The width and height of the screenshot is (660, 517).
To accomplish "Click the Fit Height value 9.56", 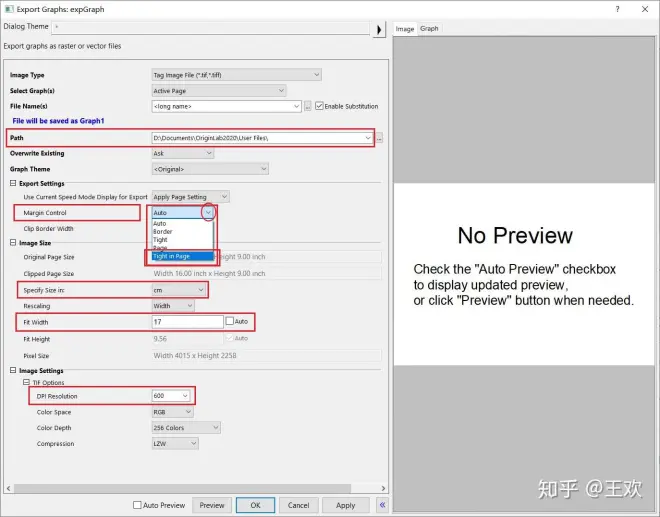I will point(160,338).
